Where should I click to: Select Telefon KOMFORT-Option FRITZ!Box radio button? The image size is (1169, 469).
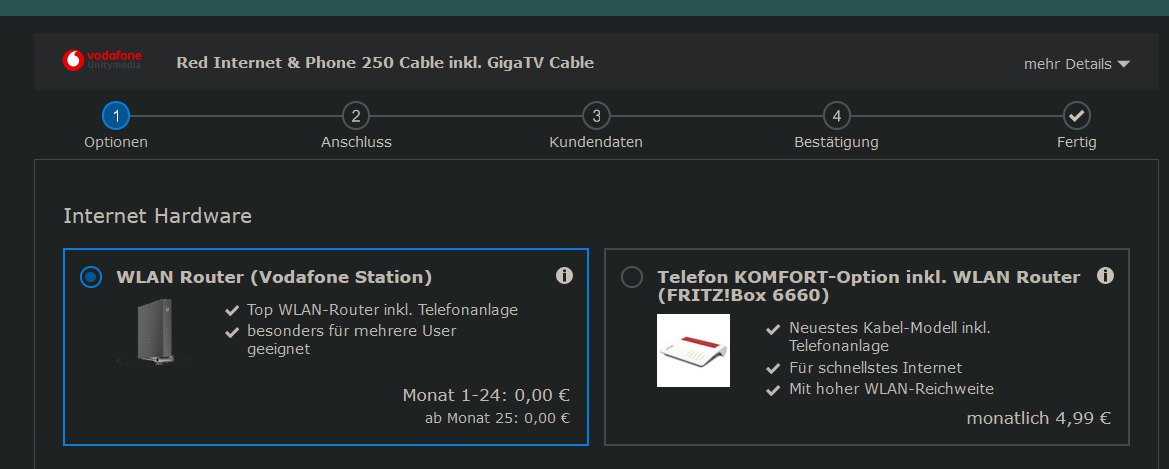[x=631, y=277]
